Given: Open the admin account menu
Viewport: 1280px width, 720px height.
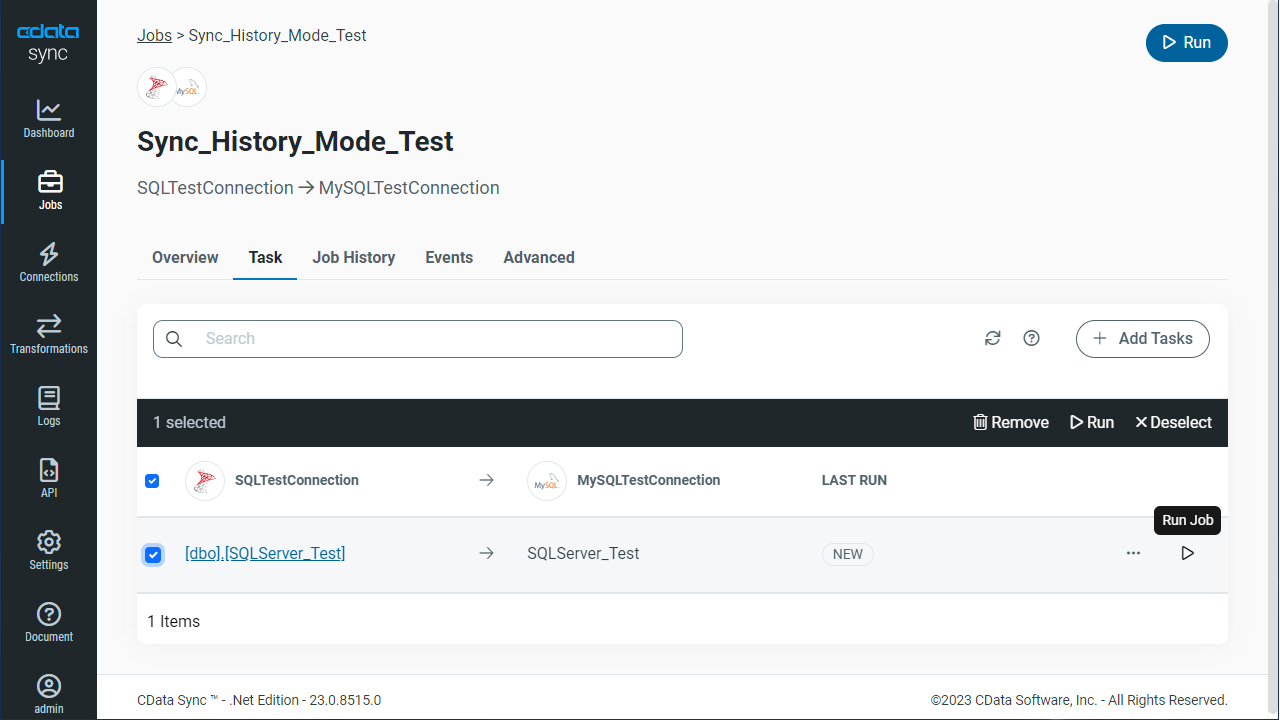Looking at the screenshot, I should [48, 692].
